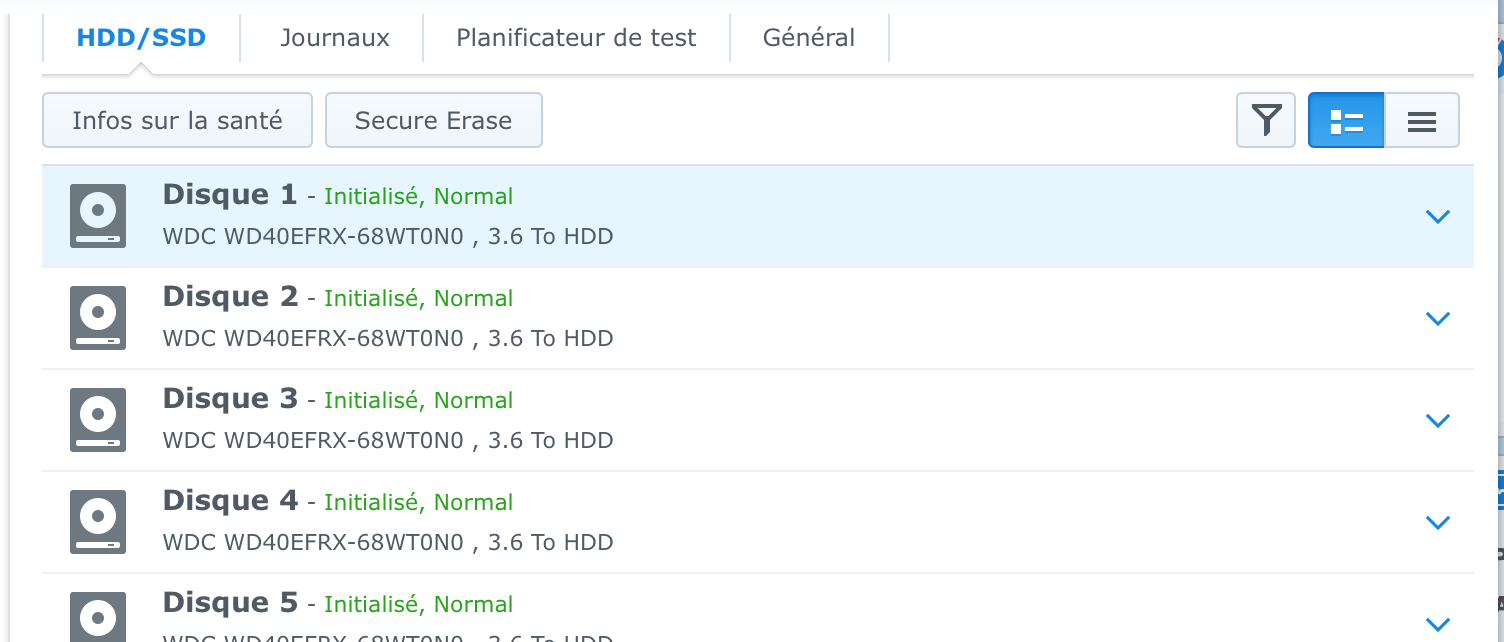Expand Disque 1 details chevron
Image resolution: width=1504 pixels, height=642 pixels.
tap(1437, 217)
